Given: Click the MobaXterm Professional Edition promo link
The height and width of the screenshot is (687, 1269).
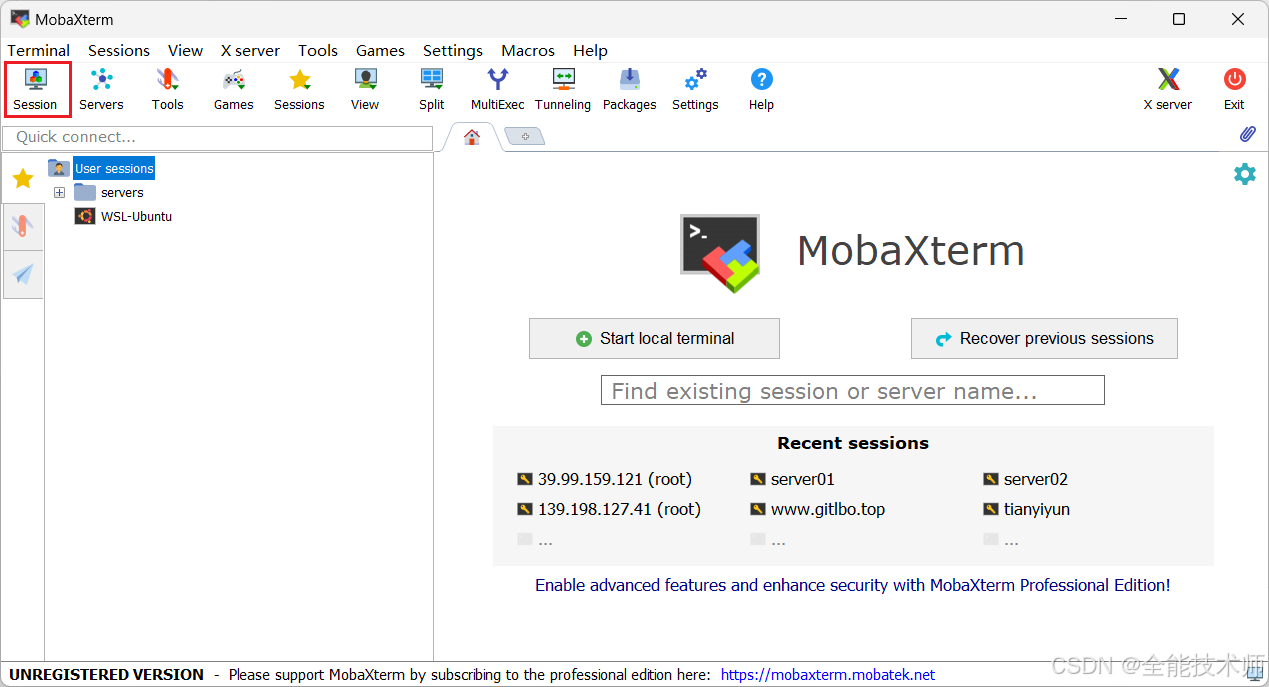Looking at the screenshot, I should click(x=852, y=585).
